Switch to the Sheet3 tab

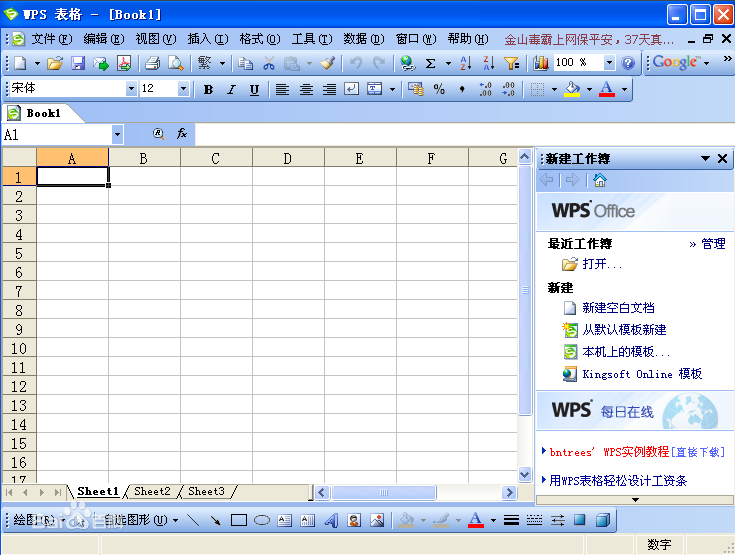point(206,492)
